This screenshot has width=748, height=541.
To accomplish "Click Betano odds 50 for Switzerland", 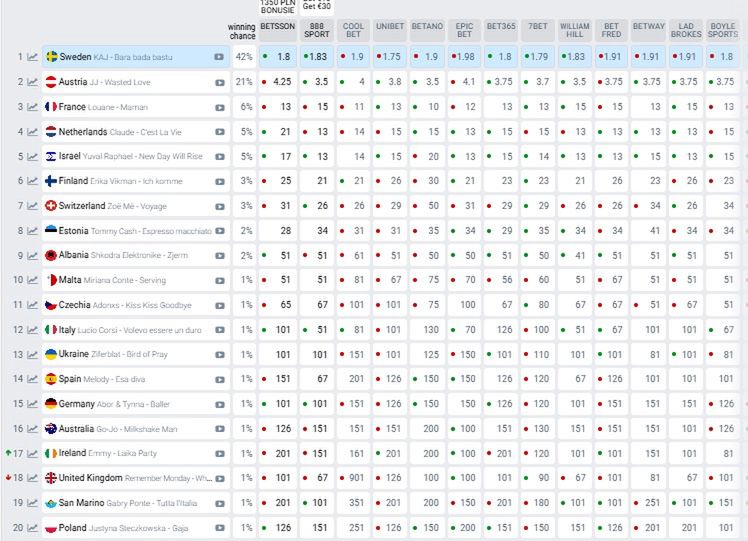I will click(427, 206).
